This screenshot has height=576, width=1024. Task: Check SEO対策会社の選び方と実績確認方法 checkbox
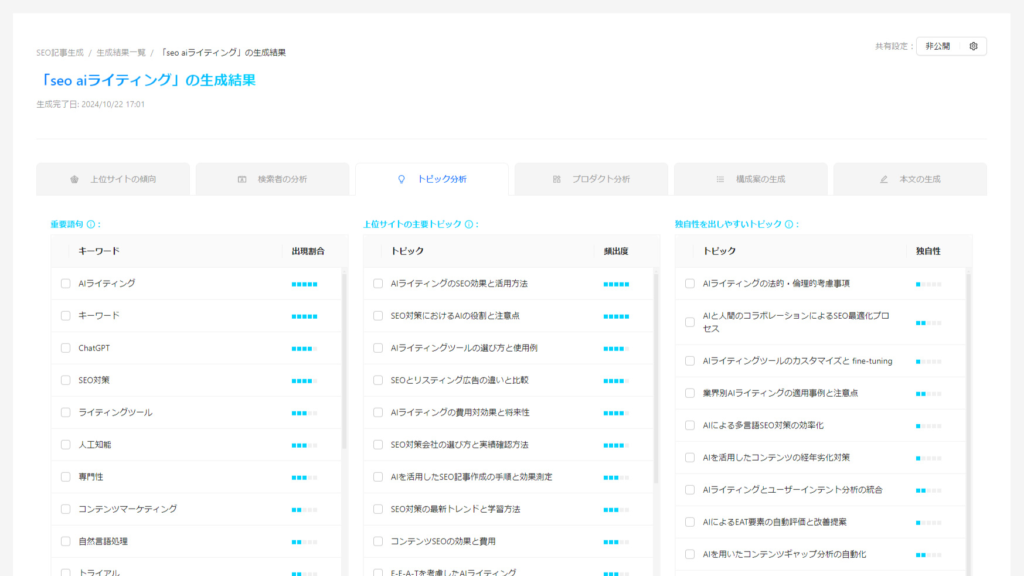coord(377,445)
